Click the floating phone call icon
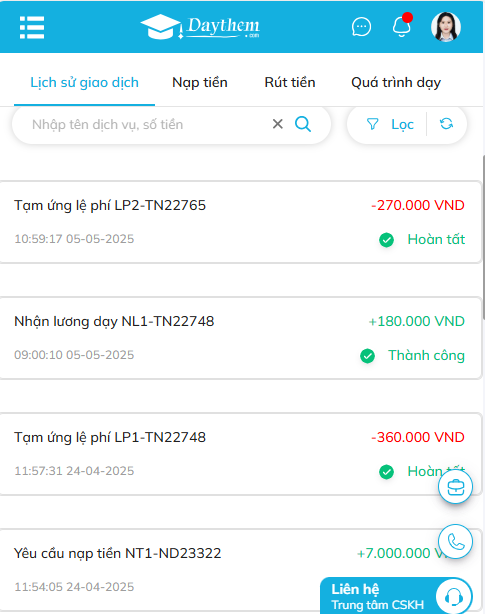The width and height of the screenshot is (485, 614). 455,542
